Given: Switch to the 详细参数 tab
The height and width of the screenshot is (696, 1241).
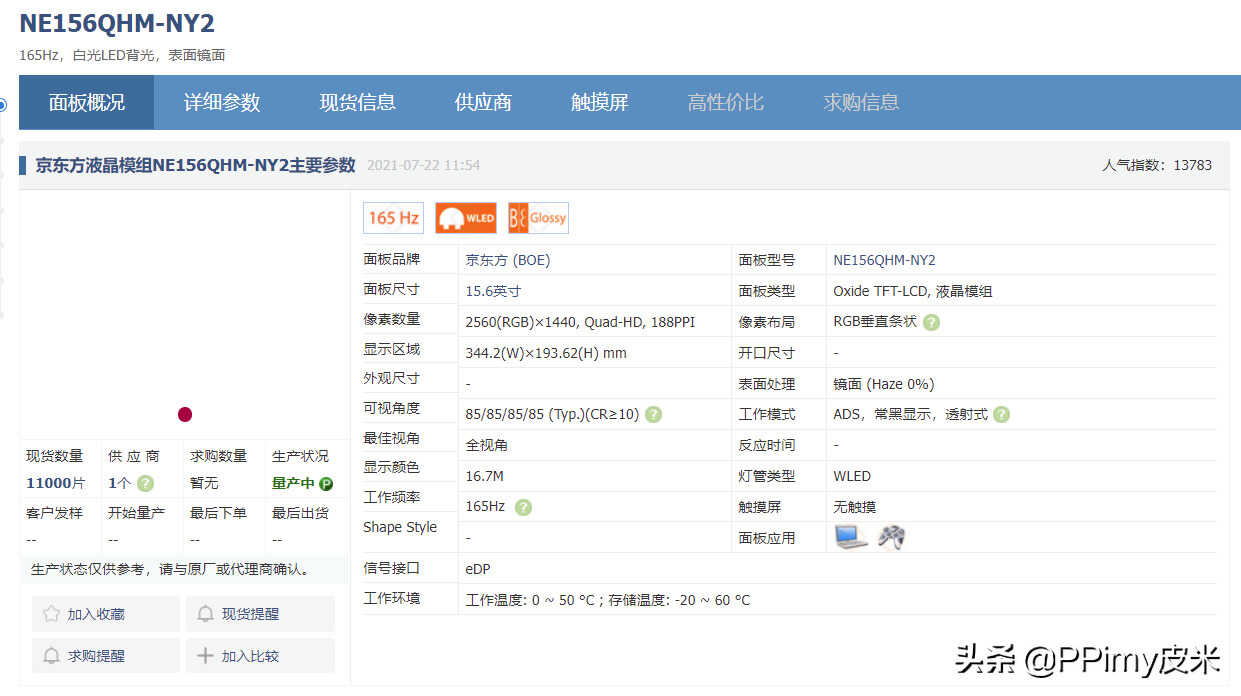Looking at the screenshot, I should [222, 102].
